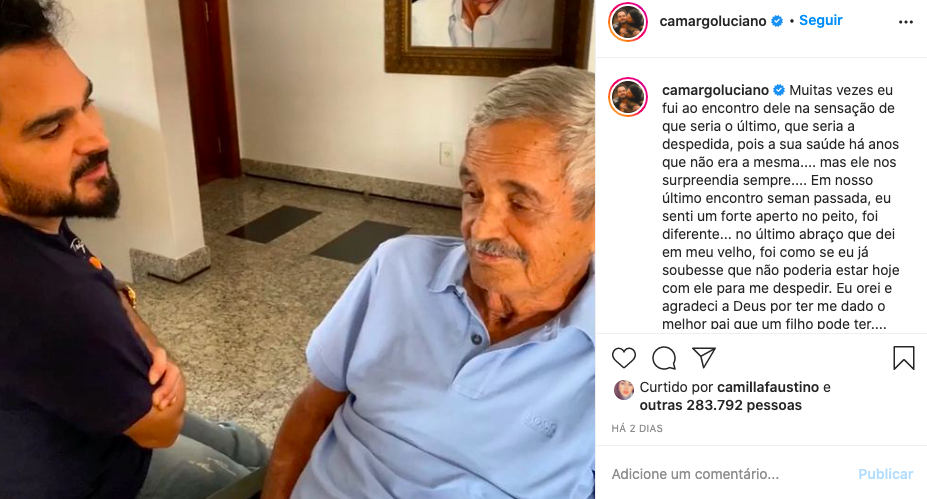Click verified badge beside caption username
This screenshot has width=927, height=499.
(x=779, y=90)
